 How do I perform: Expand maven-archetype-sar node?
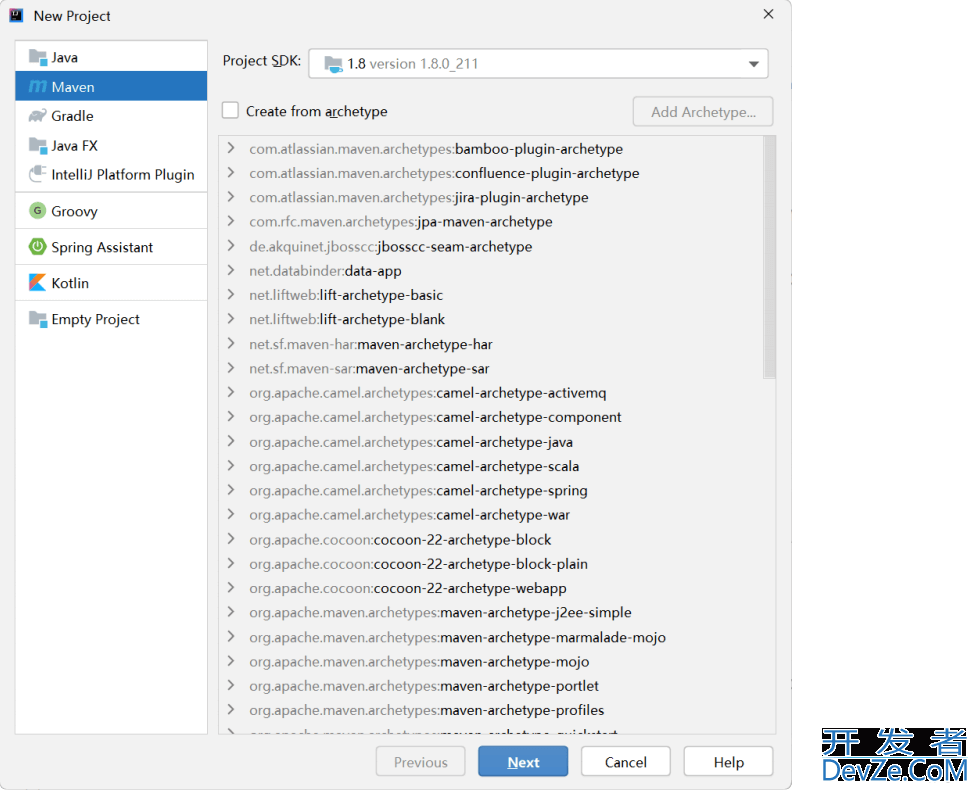tap(231, 368)
